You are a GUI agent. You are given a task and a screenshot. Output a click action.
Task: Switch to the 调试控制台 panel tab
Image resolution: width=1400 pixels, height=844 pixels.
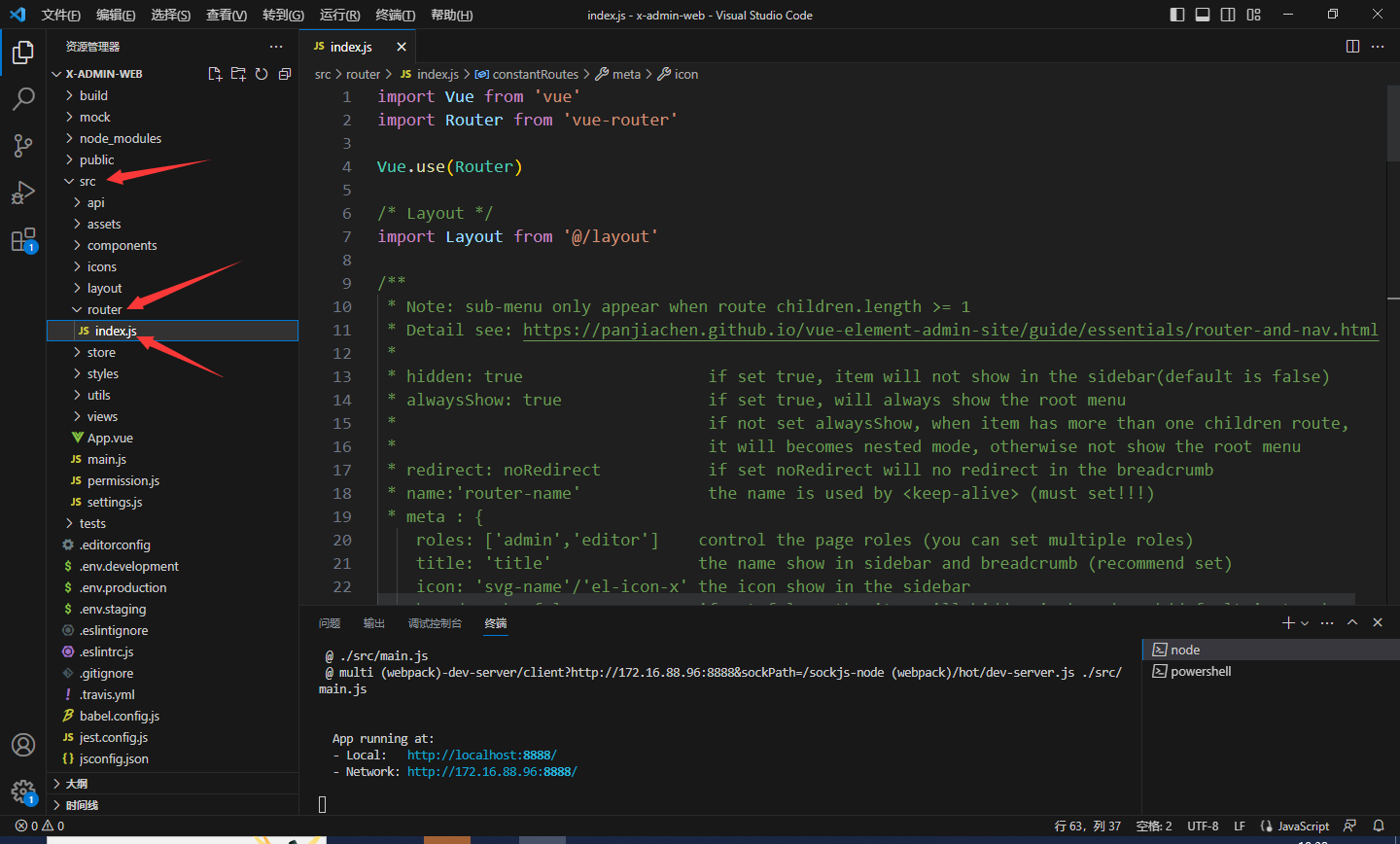[435, 623]
